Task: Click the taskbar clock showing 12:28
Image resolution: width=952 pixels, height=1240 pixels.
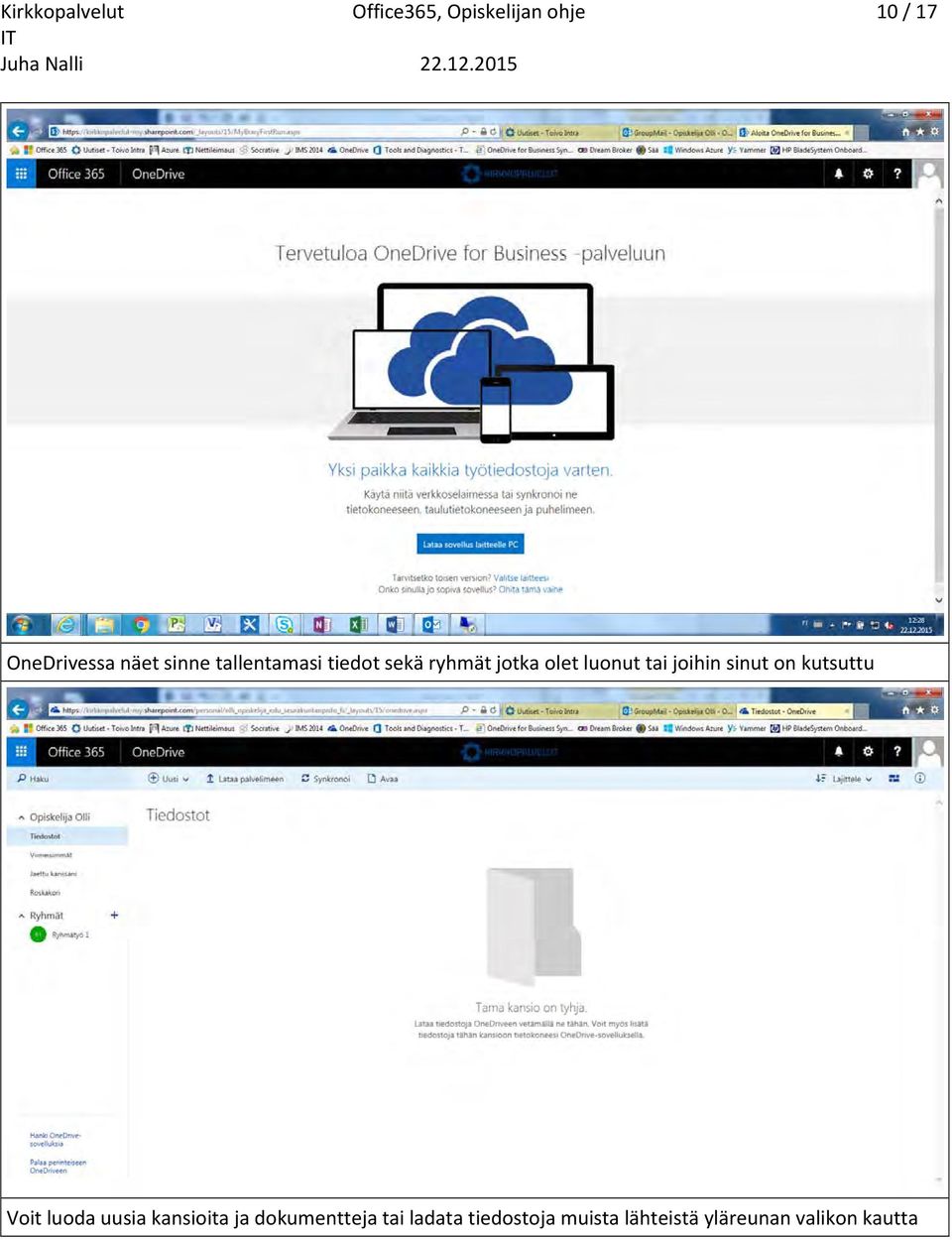Action: pyautogui.click(x=915, y=625)
